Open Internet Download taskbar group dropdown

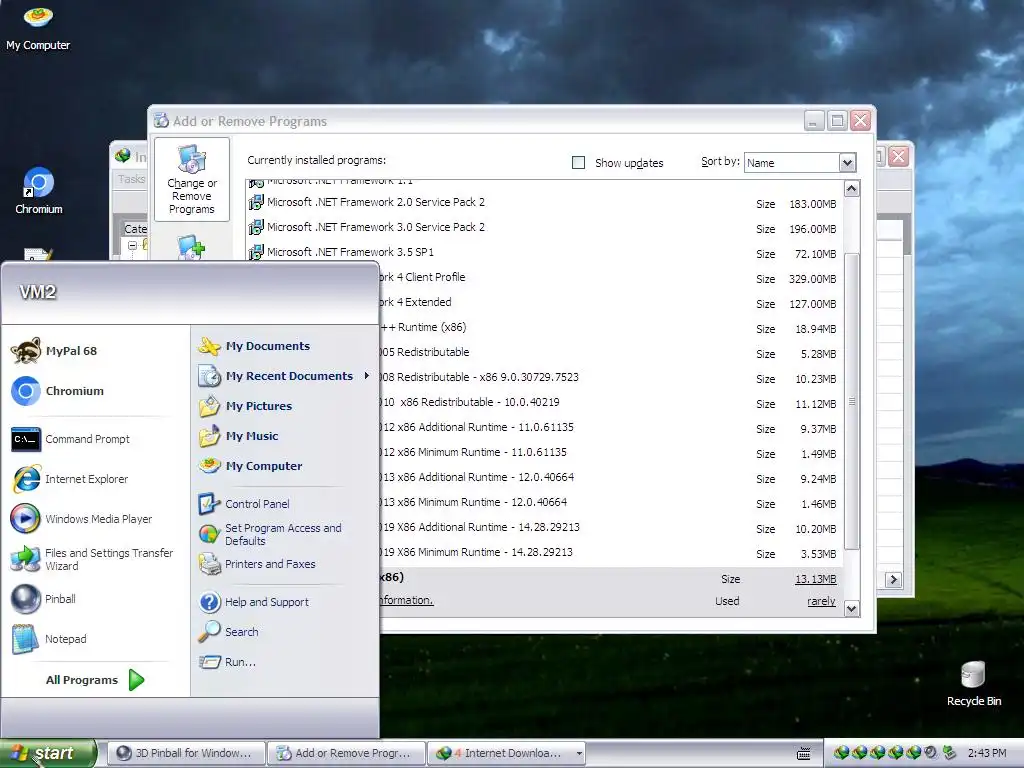pos(579,754)
